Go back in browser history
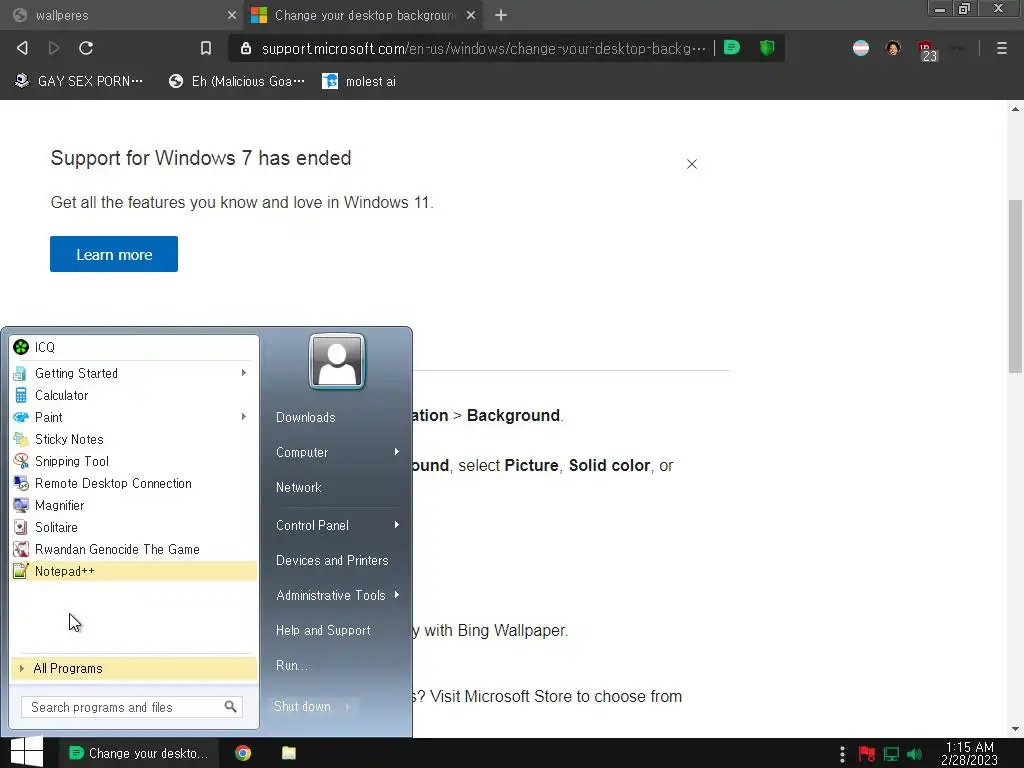This screenshot has width=1024, height=768. (22, 48)
